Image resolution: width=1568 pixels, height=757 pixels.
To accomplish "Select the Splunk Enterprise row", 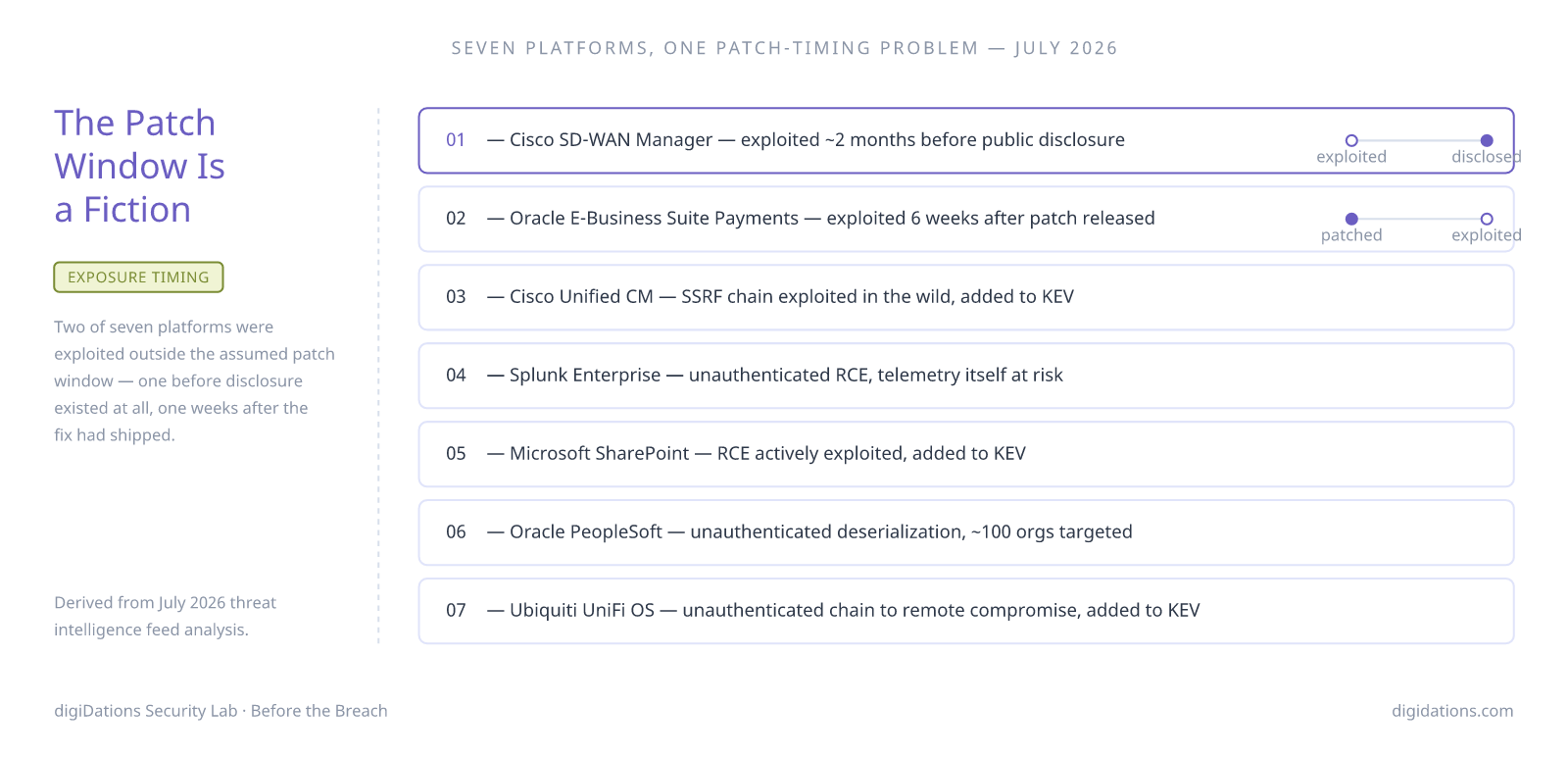I will coord(966,376).
